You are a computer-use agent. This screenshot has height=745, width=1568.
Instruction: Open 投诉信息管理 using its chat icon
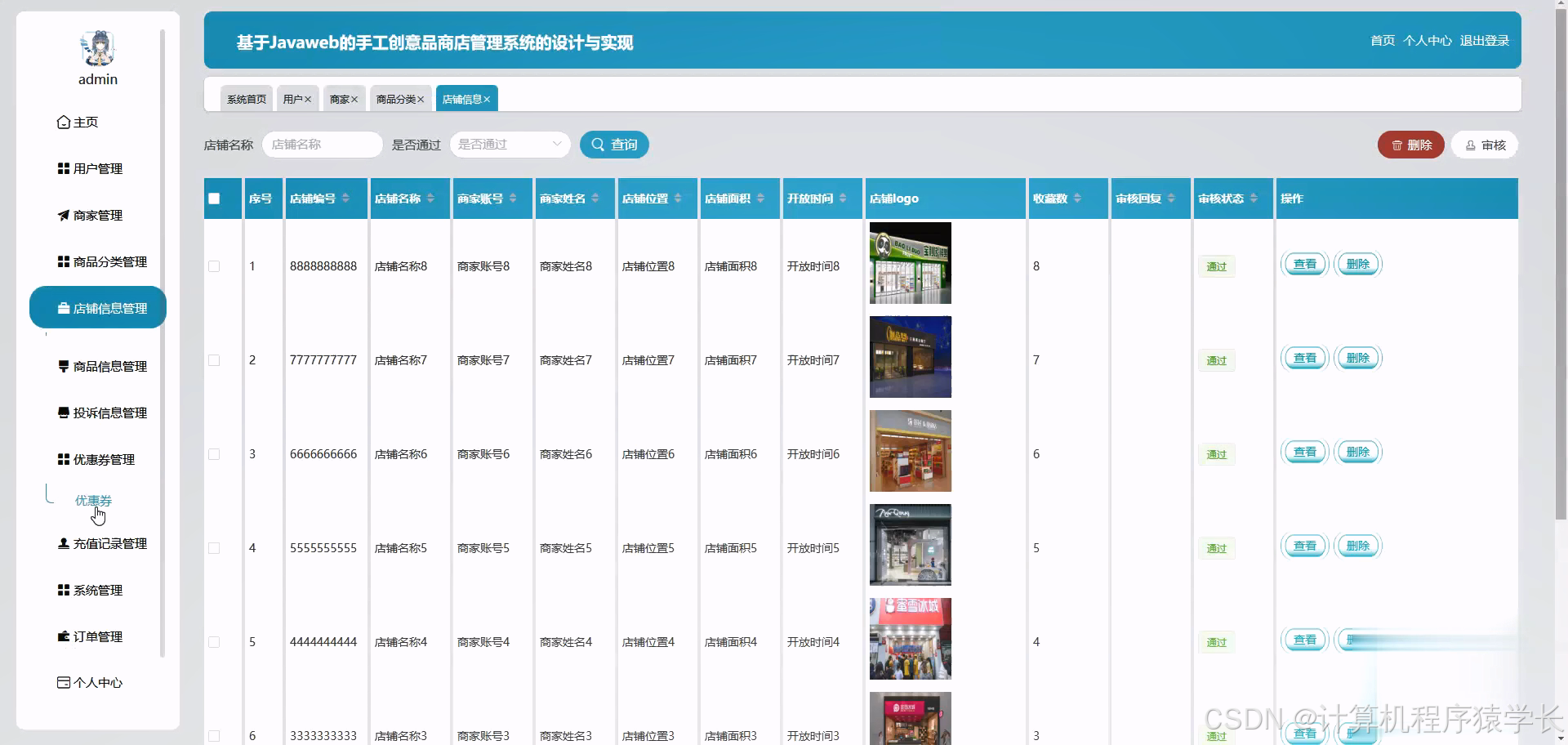coord(63,413)
